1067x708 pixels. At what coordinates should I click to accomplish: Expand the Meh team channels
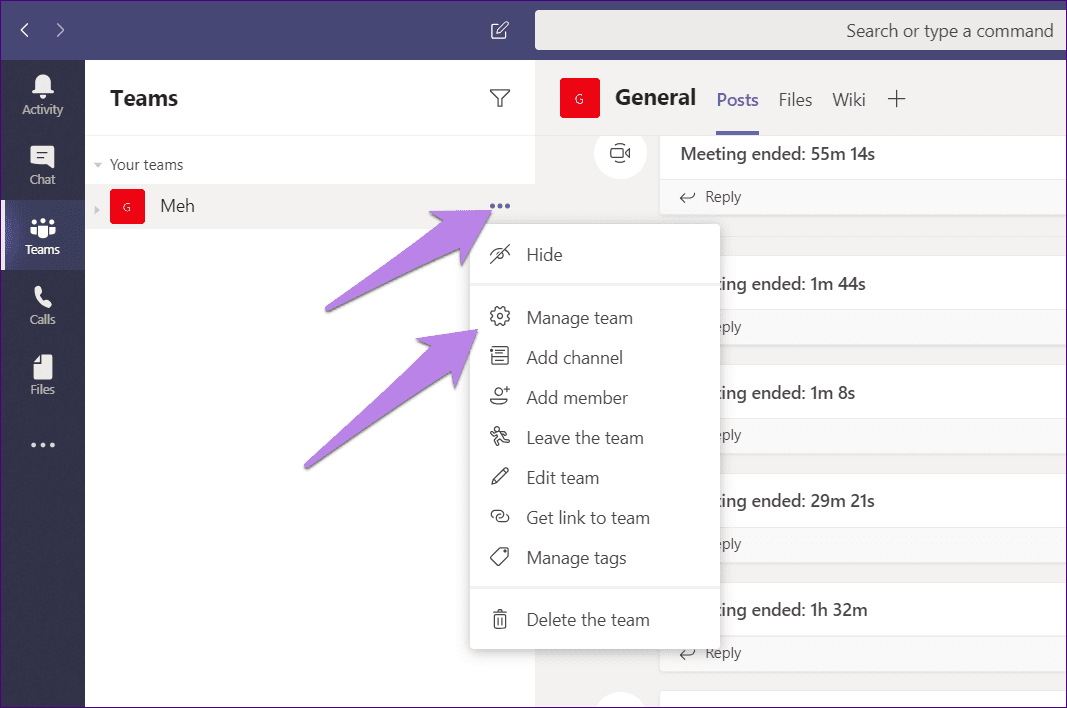coord(97,208)
